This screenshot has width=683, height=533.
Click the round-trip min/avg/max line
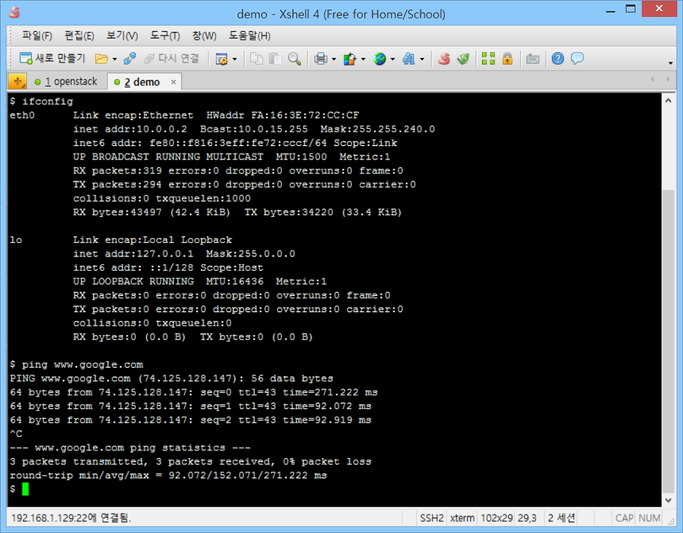pyautogui.click(x=168, y=475)
